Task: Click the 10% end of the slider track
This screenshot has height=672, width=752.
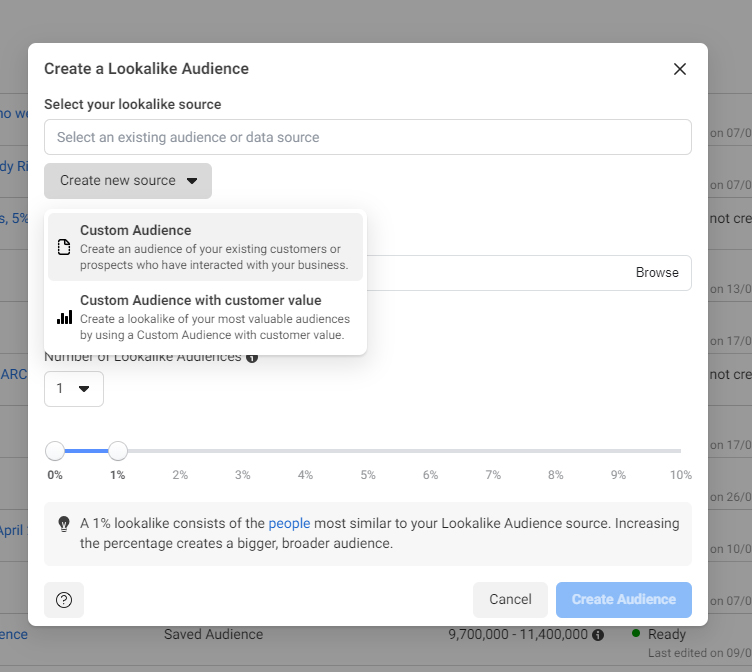Action: coord(680,452)
